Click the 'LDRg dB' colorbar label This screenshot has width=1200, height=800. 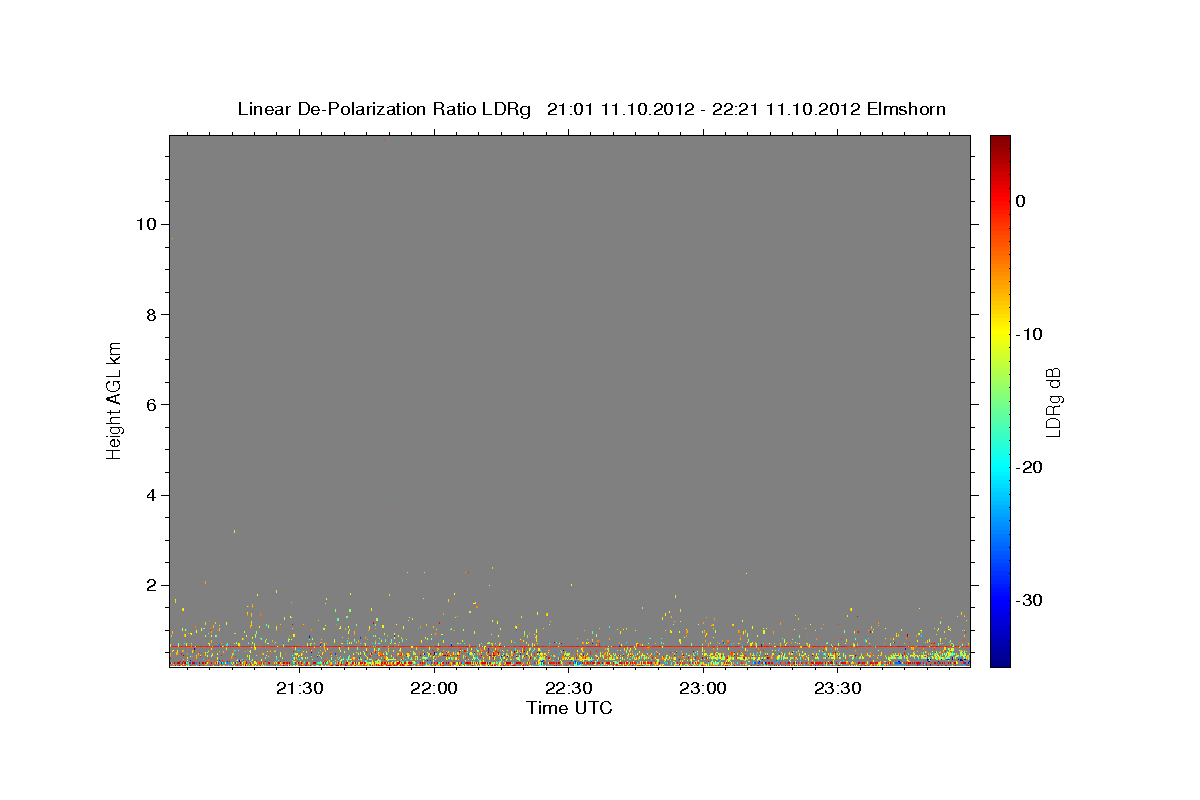[1052, 402]
